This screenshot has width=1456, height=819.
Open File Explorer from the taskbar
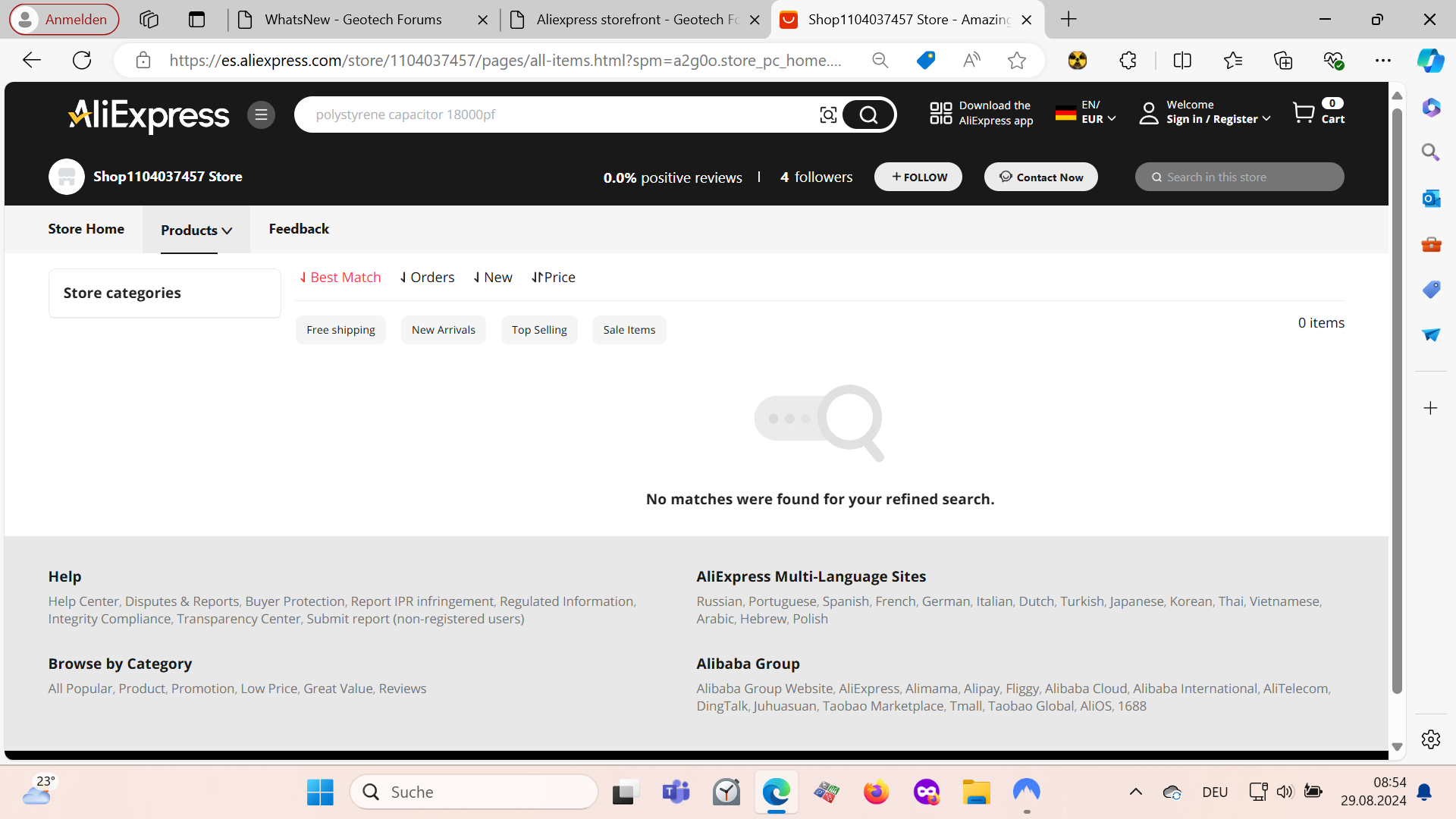click(x=977, y=792)
